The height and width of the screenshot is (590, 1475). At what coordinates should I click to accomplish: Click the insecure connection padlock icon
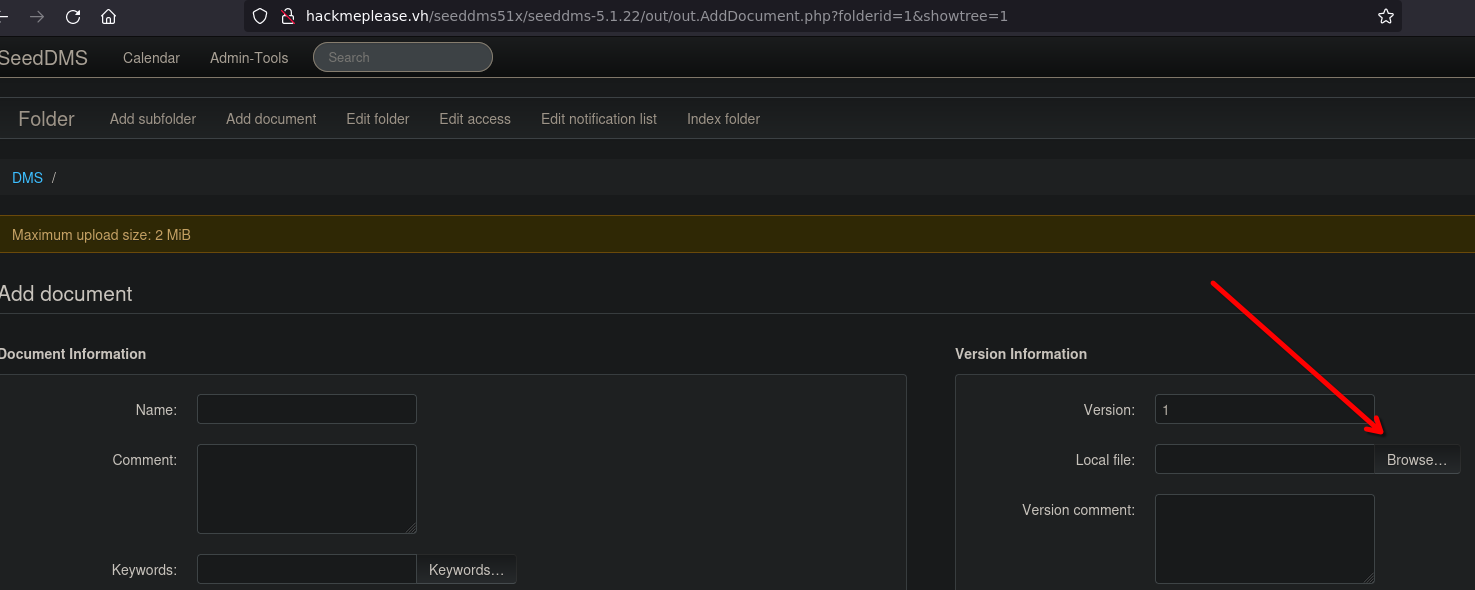[x=287, y=16]
